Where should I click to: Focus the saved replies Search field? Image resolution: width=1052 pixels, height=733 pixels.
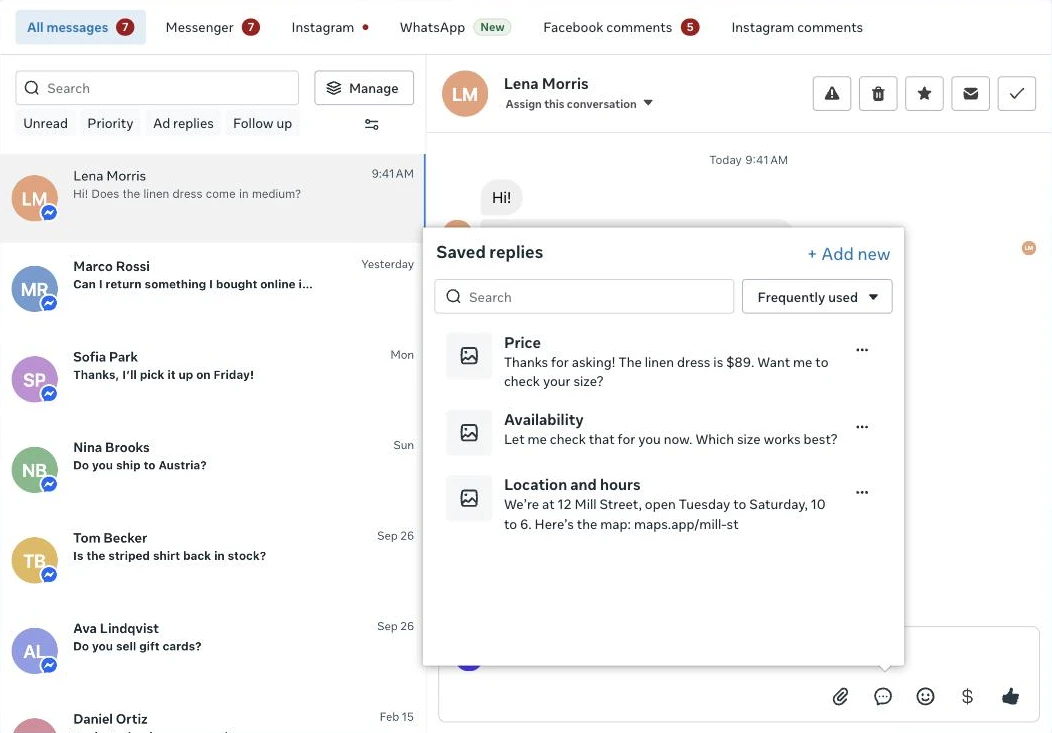pyautogui.click(x=584, y=296)
